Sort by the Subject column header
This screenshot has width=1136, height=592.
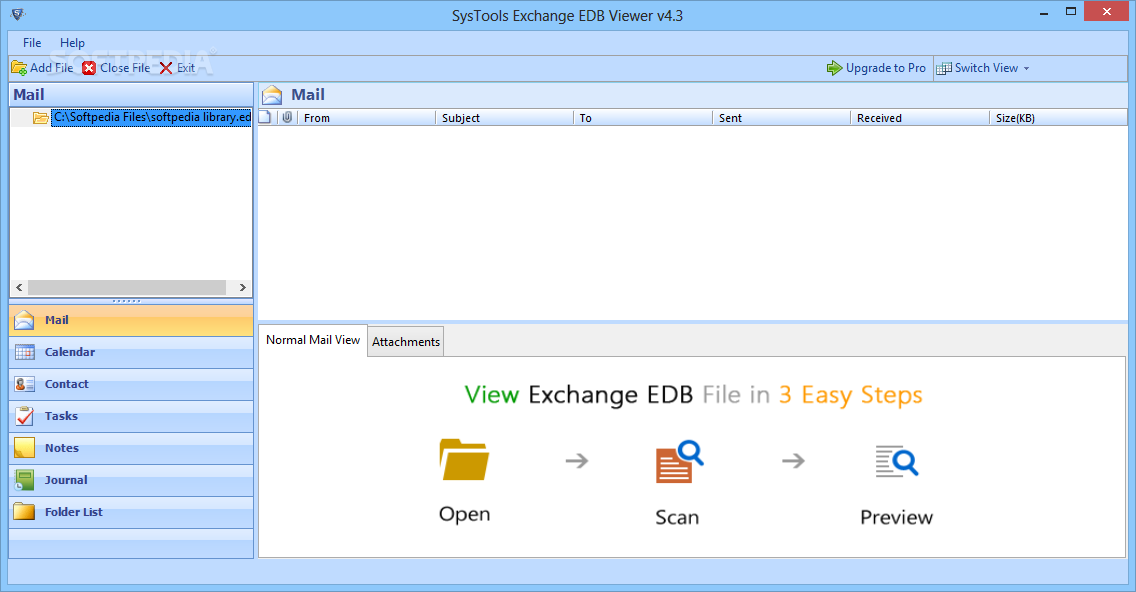(x=504, y=117)
